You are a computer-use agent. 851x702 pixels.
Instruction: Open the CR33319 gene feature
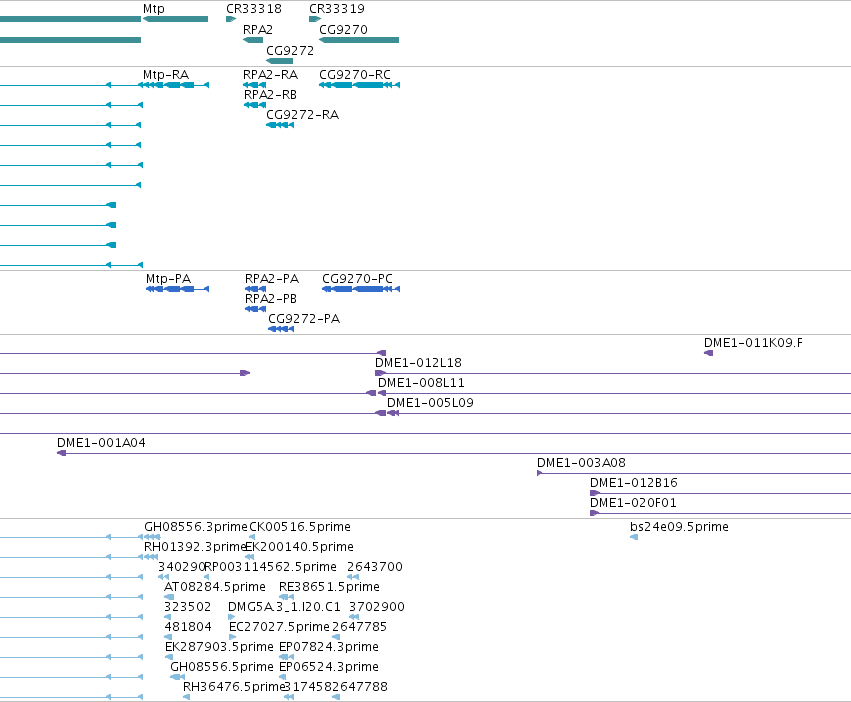(x=314, y=19)
